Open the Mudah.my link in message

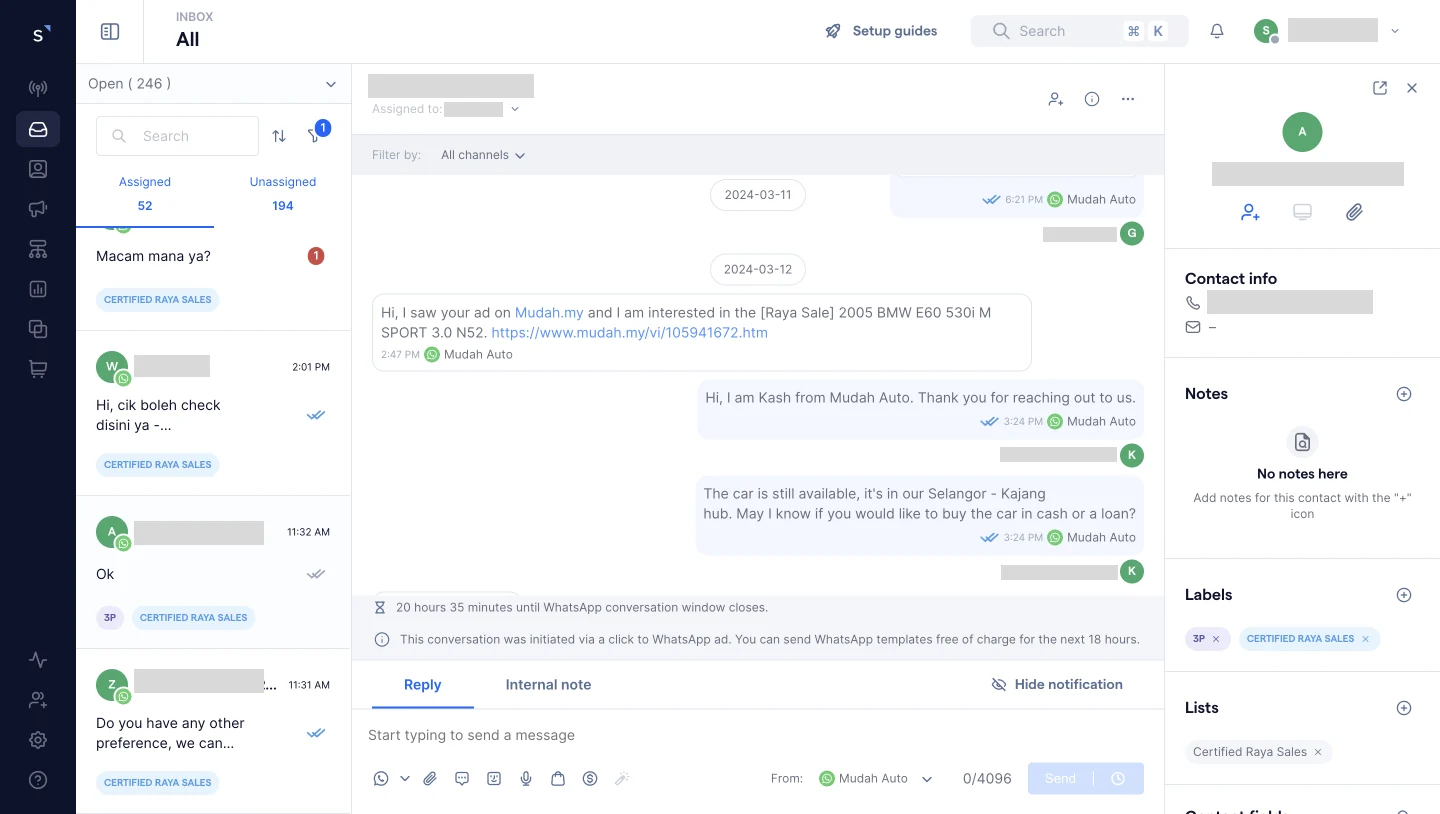[x=549, y=312]
